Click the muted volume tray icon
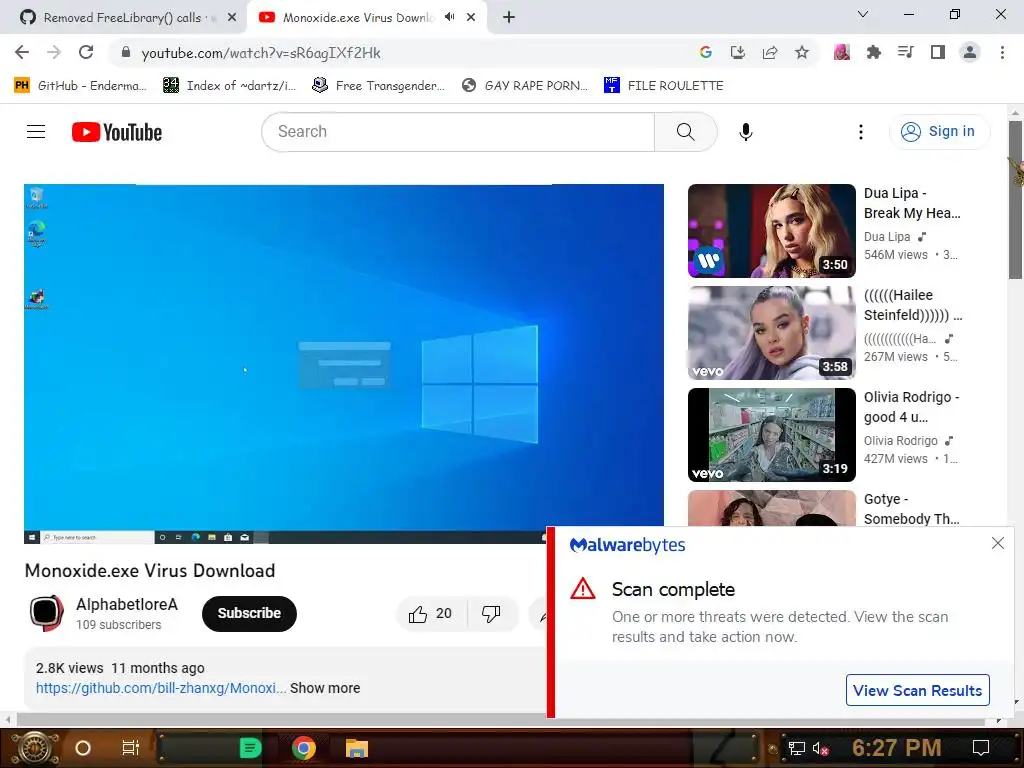The height and width of the screenshot is (768, 1024). (x=820, y=749)
